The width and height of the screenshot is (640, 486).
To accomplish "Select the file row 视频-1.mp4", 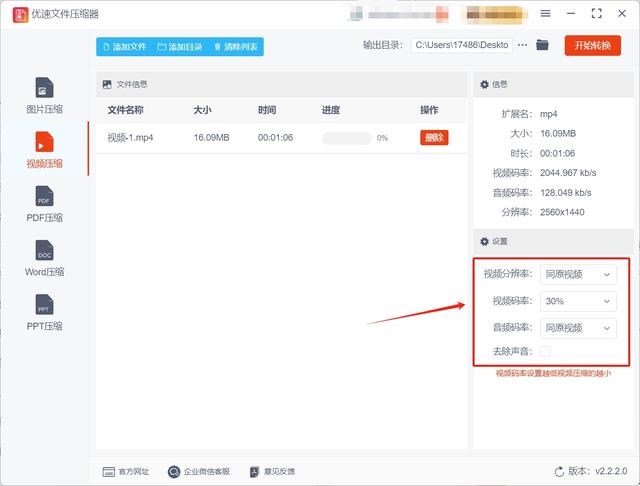I will click(281, 138).
